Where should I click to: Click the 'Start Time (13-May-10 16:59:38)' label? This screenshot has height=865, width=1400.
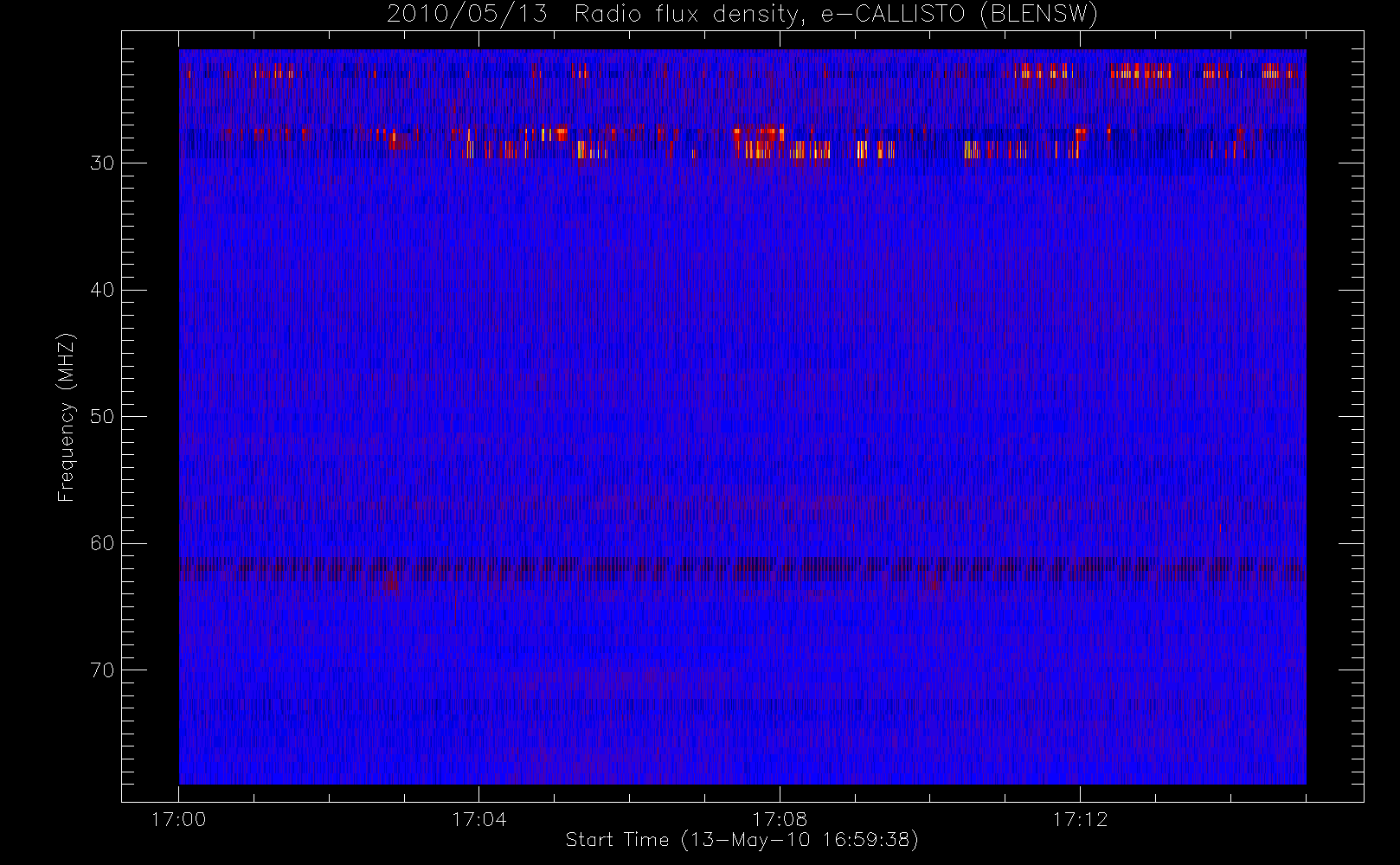coord(742,840)
